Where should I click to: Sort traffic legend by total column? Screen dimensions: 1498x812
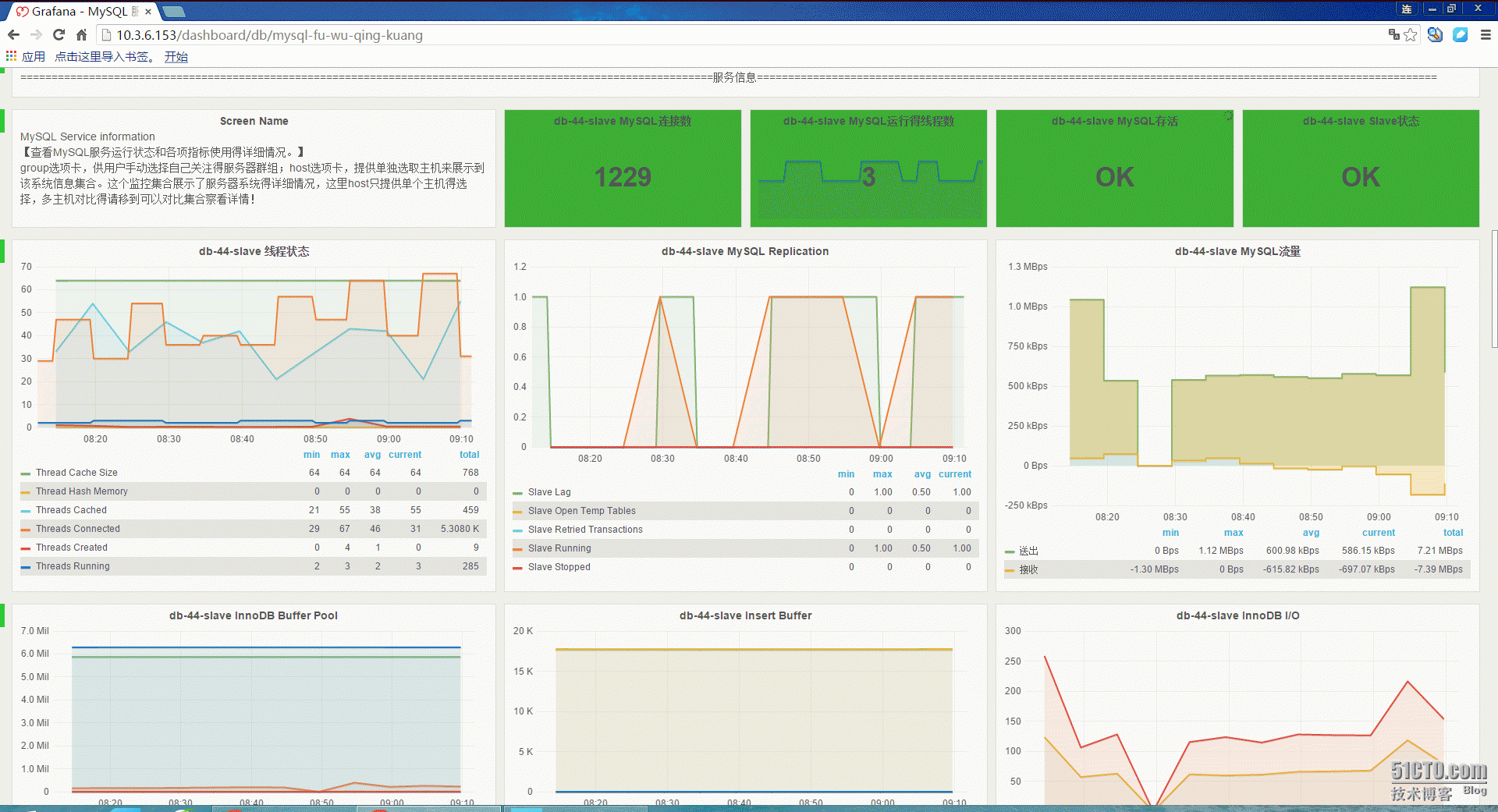coord(1453,533)
